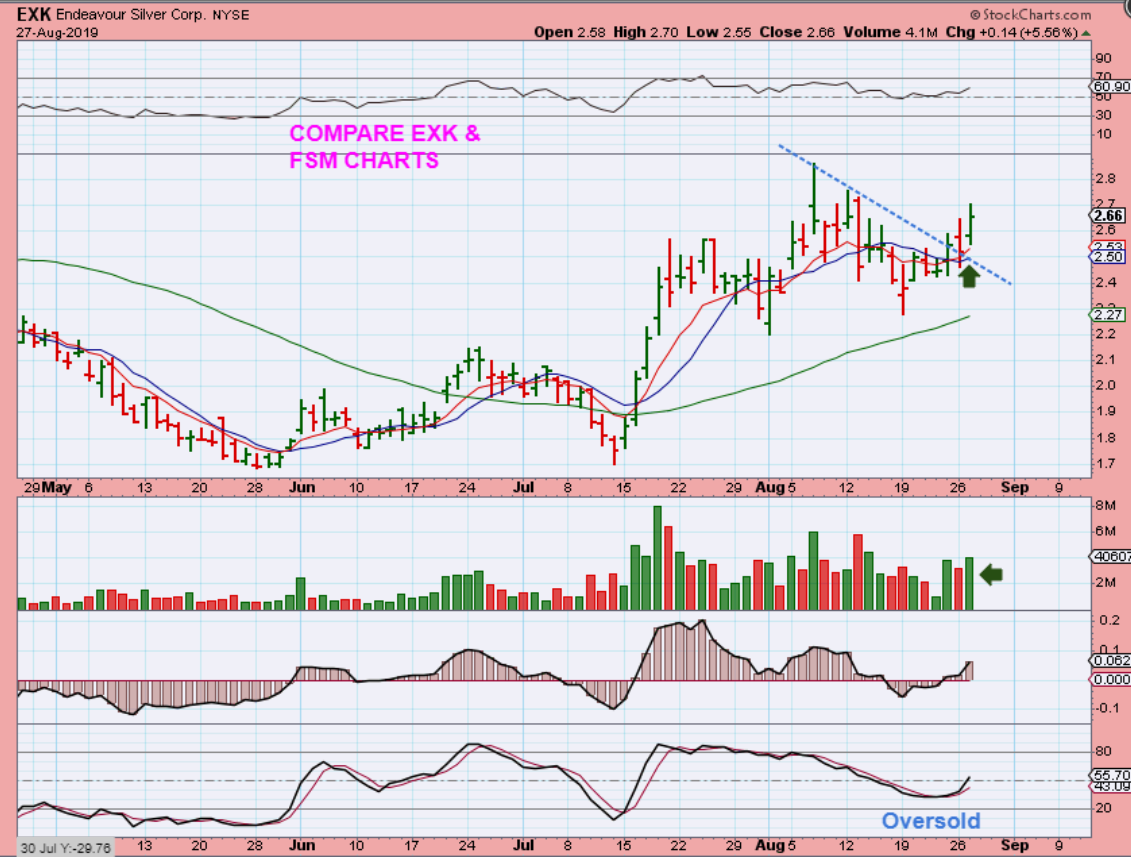Select the 'Endeavour Silver Corp.' company name
This screenshot has height=857, width=1131.
coord(131,14)
